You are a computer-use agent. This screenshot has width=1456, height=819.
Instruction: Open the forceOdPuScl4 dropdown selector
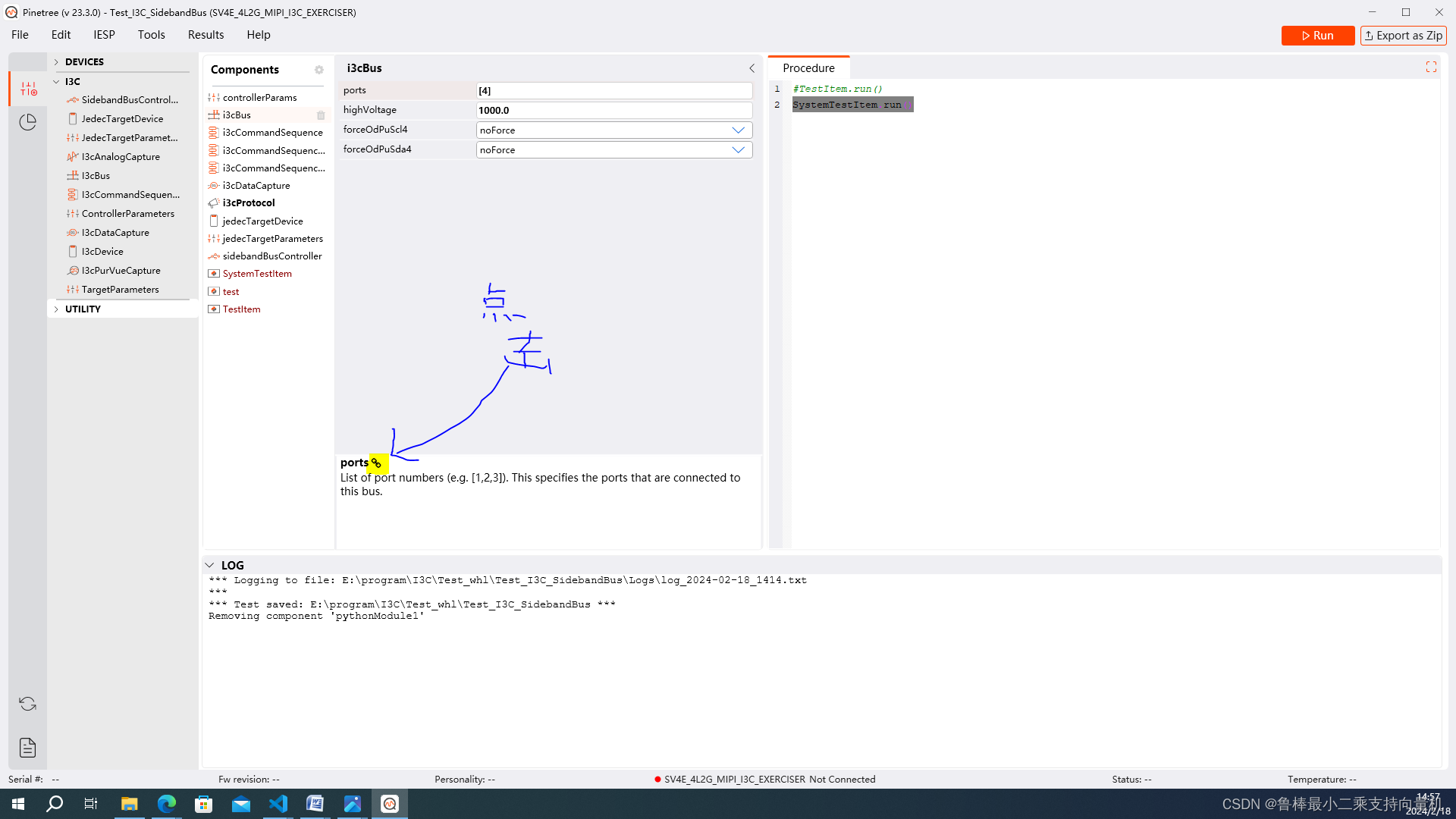[x=739, y=130]
